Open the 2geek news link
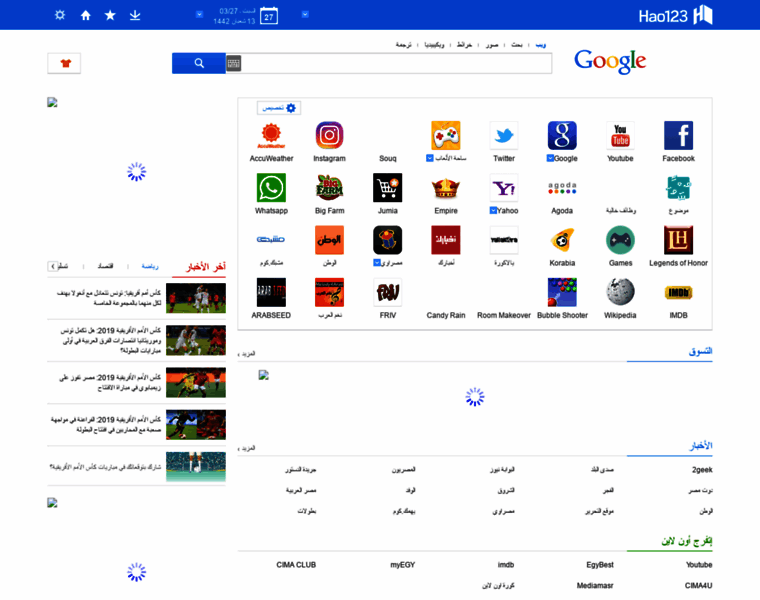Screen dimensions: 760x600 click(702, 470)
